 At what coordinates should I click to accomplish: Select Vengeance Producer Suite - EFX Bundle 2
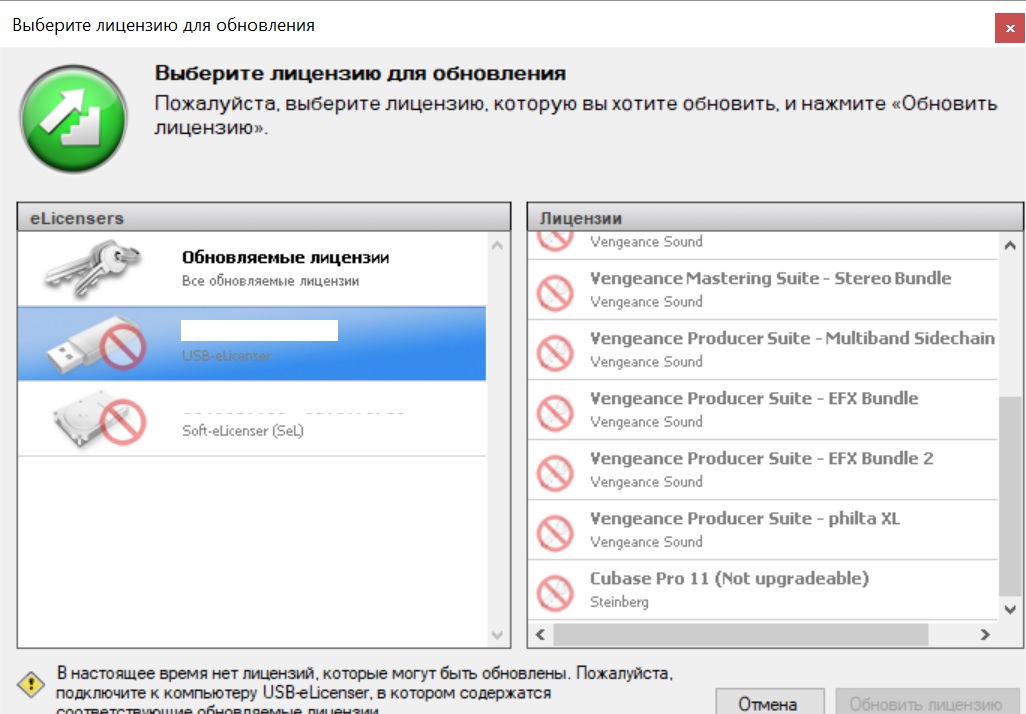click(763, 470)
